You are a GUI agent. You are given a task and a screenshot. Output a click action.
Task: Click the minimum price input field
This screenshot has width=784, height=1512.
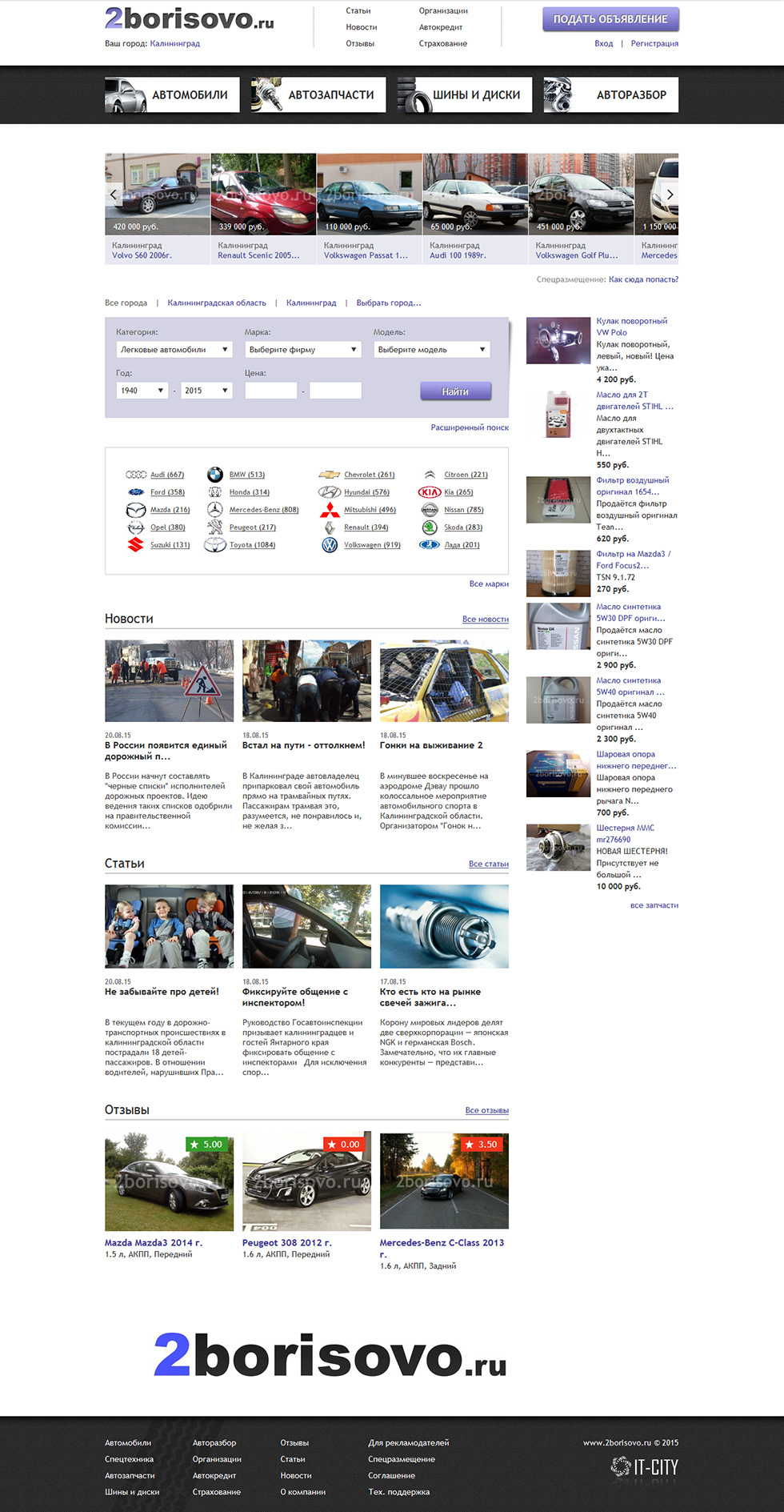(271, 391)
